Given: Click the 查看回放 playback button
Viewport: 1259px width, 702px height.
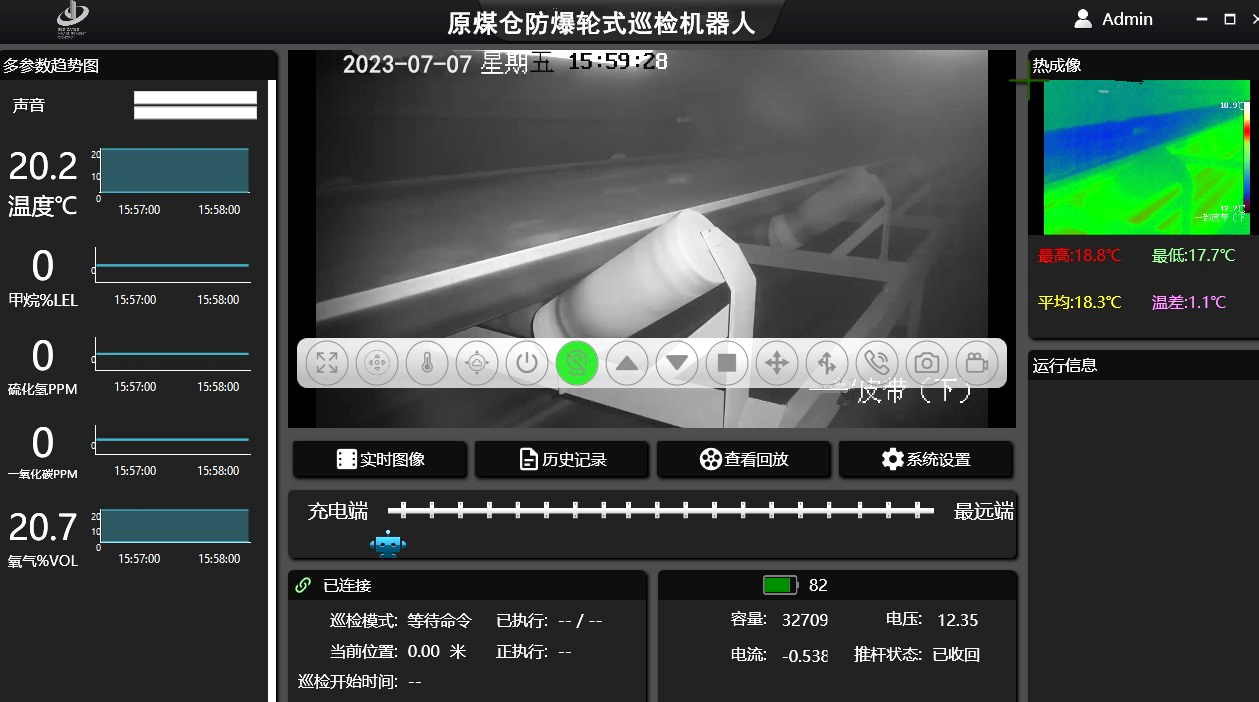Looking at the screenshot, I should point(744,460).
